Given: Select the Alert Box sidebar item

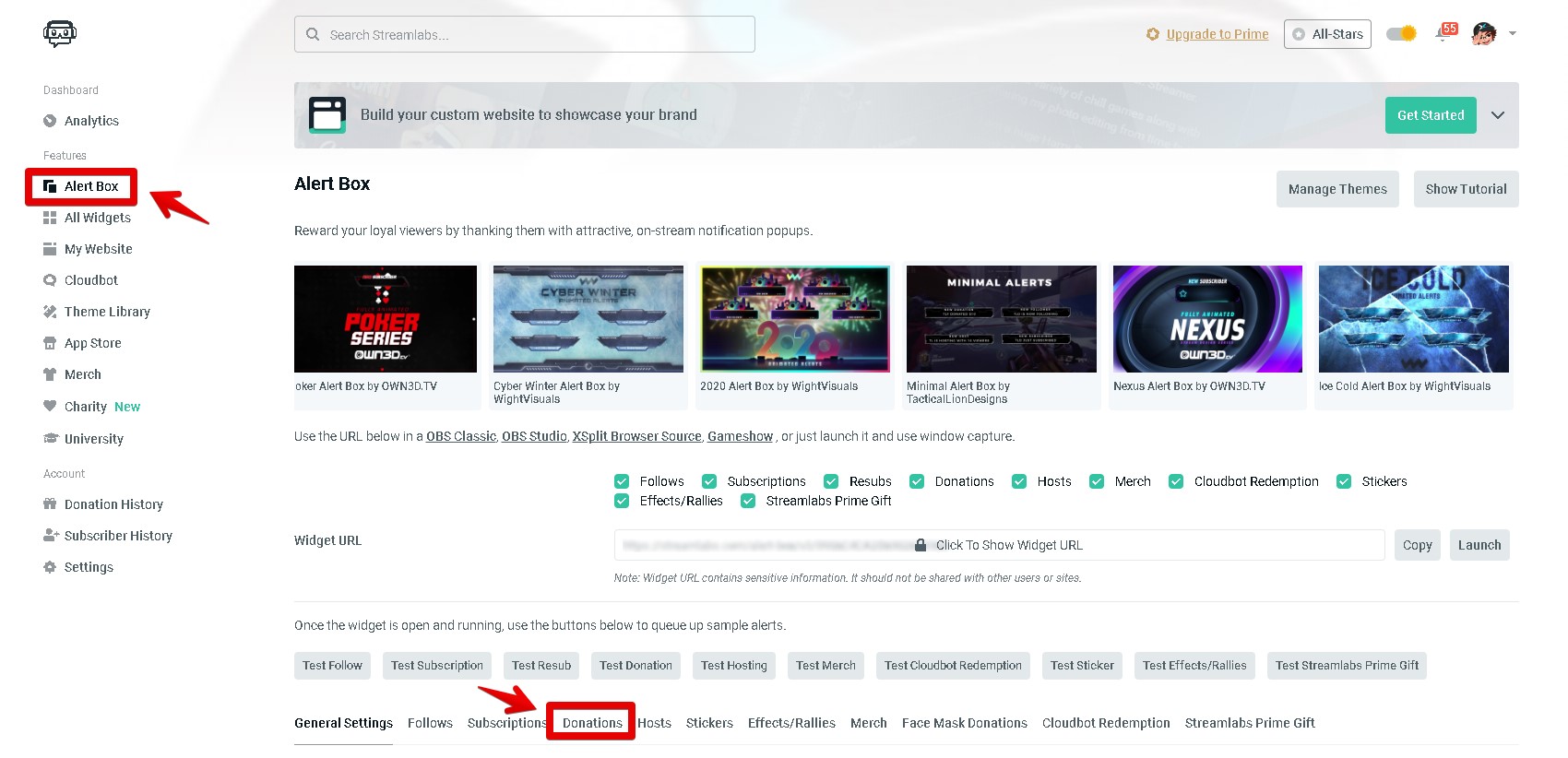Looking at the screenshot, I should [81, 186].
